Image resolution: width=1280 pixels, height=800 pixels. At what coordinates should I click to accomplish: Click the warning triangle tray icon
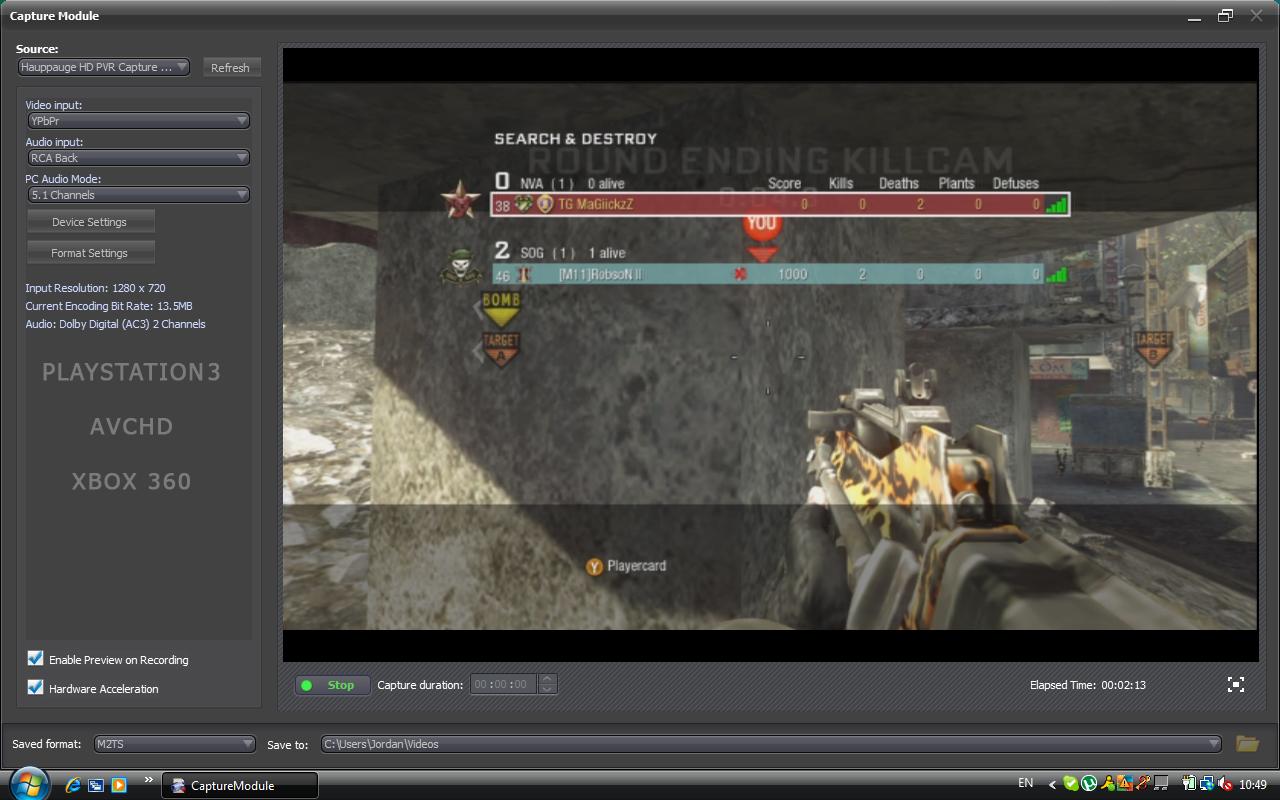1125,784
